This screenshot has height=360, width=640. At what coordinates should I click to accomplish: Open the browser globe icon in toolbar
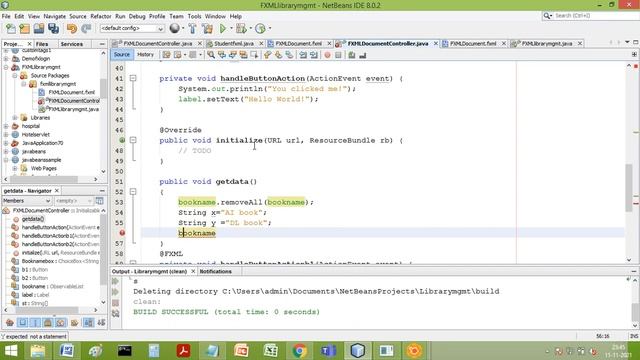coord(175,28)
